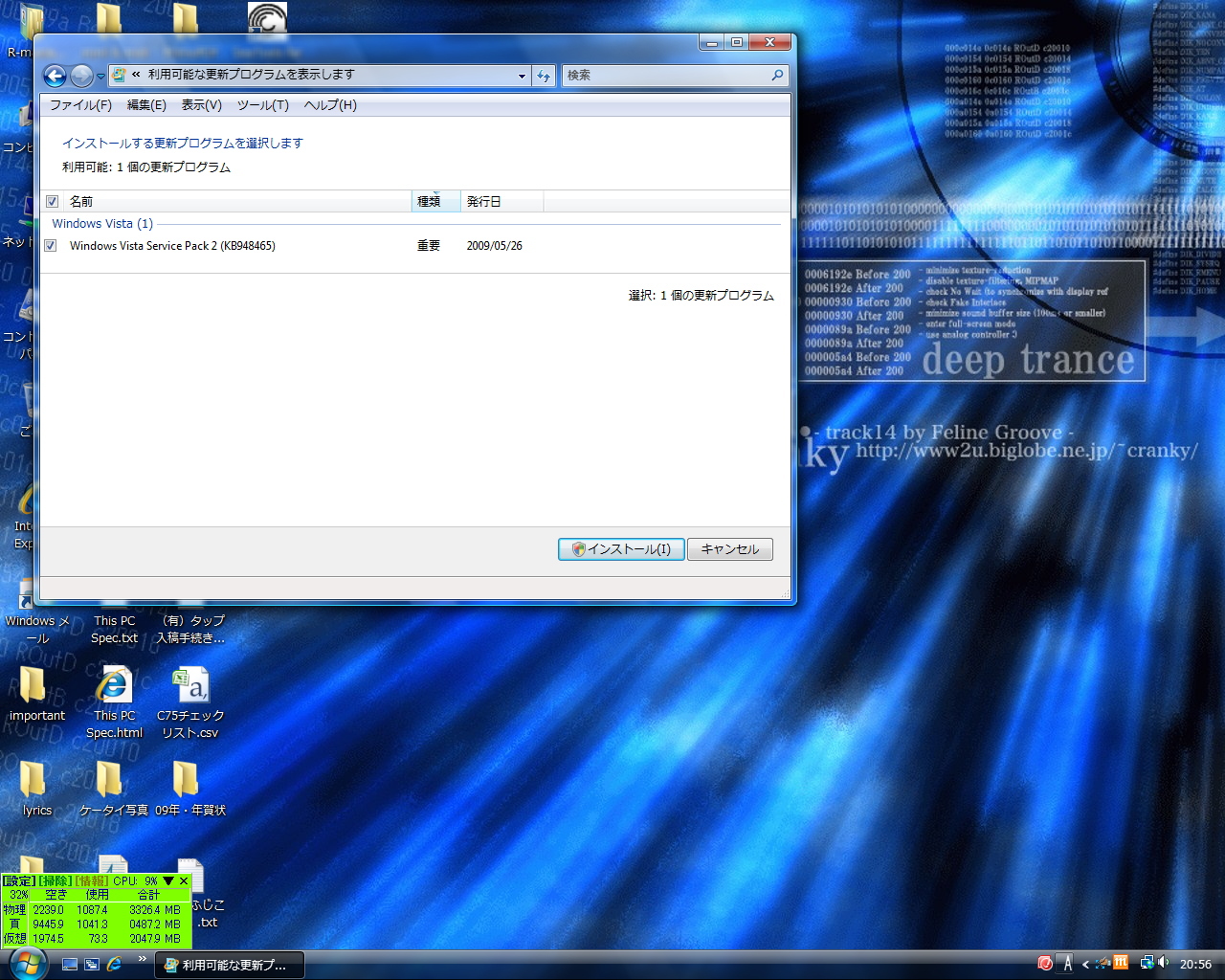Focus the 検索 search box
The height and width of the screenshot is (980, 1225).
(x=665, y=75)
